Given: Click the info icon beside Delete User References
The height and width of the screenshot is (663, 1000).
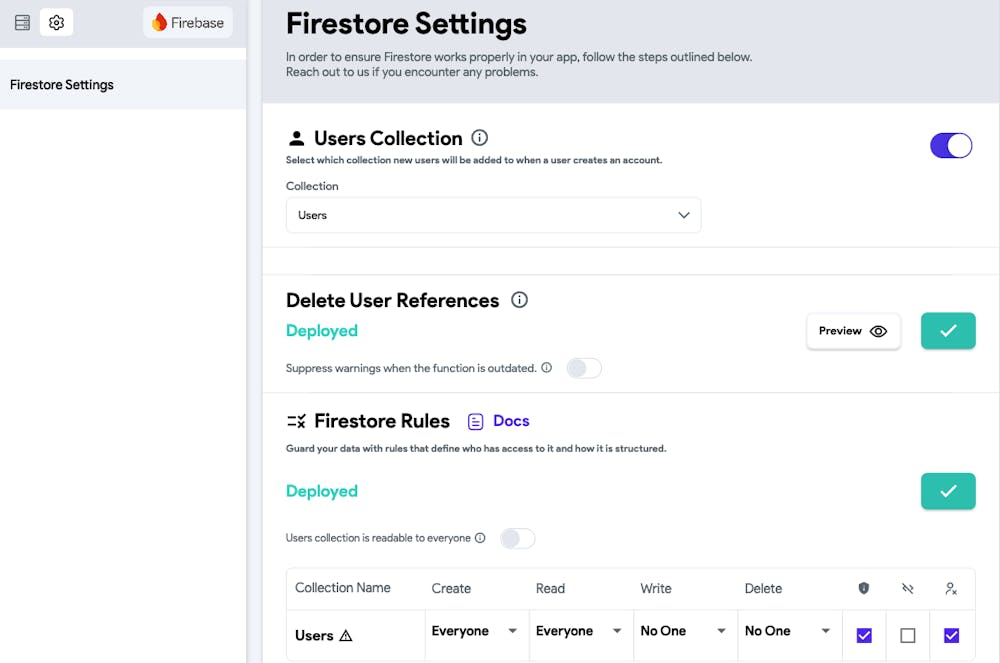Looking at the screenshot, I should [x=519, y=300].
